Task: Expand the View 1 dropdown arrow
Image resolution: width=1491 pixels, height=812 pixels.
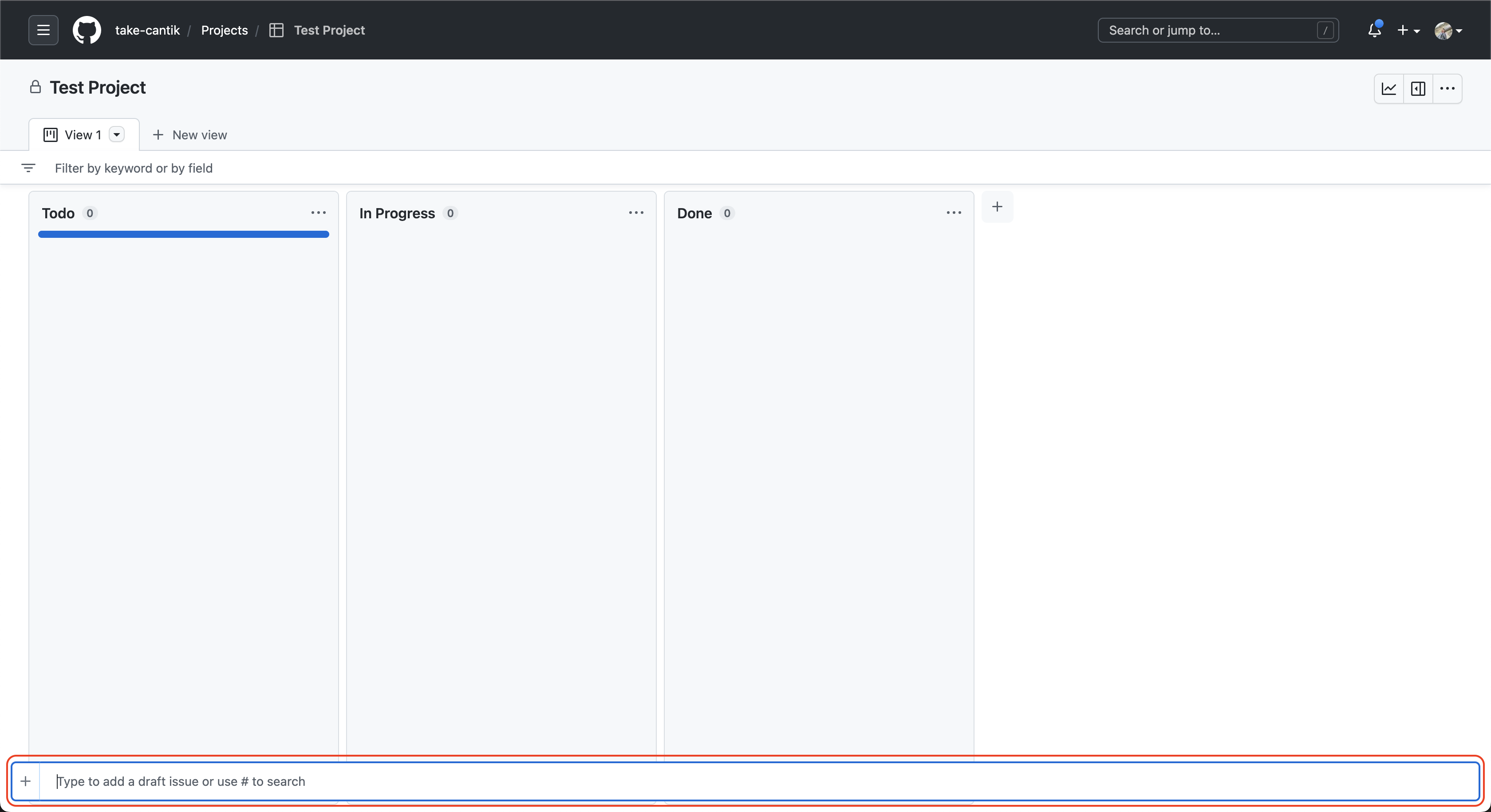Action: coord(117,135)
